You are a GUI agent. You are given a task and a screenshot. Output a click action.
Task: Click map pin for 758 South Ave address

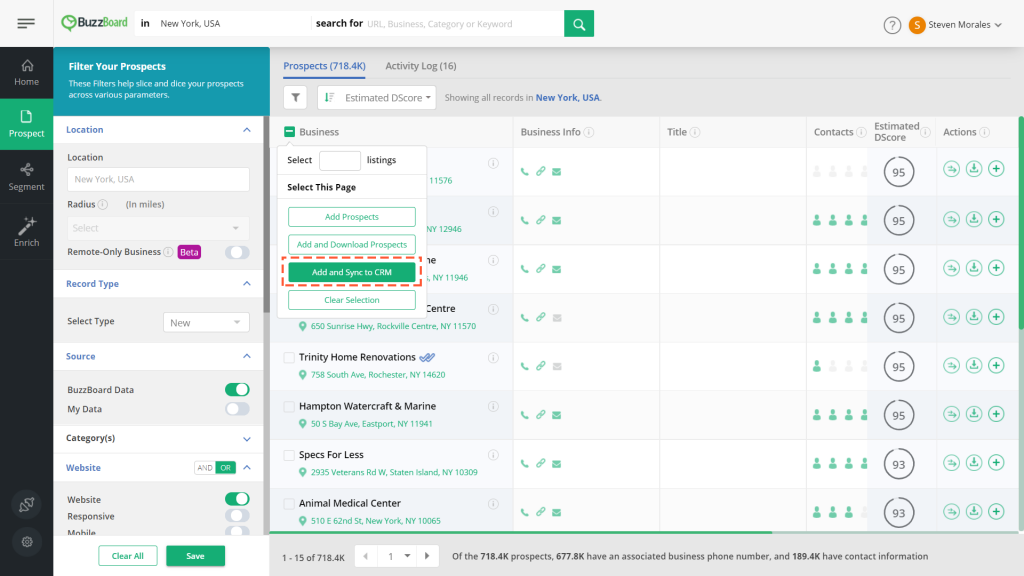pos(302,375)
